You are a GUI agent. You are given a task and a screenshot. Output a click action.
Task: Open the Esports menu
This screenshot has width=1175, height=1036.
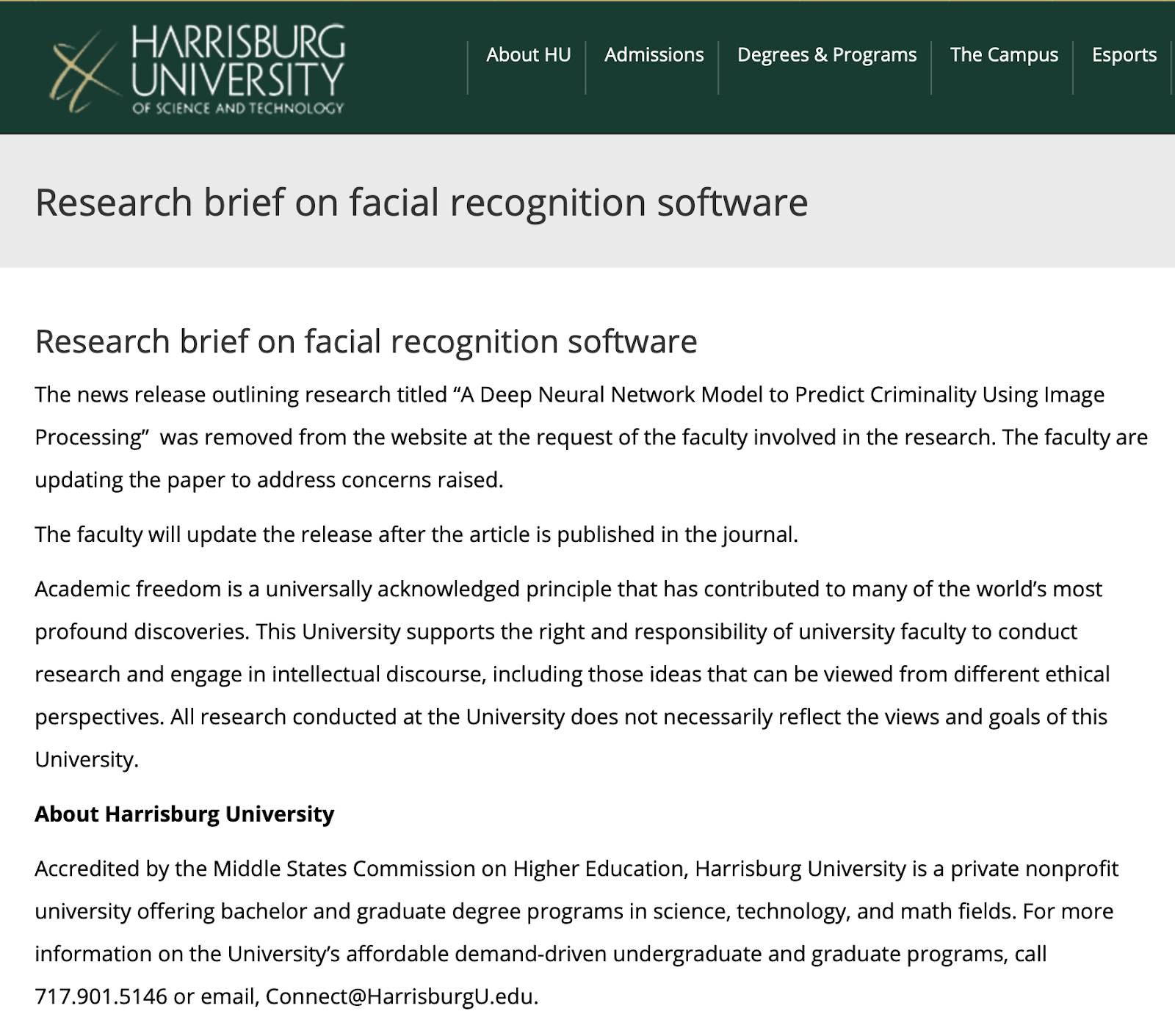pyautogui.click(x=1124, y=55)
